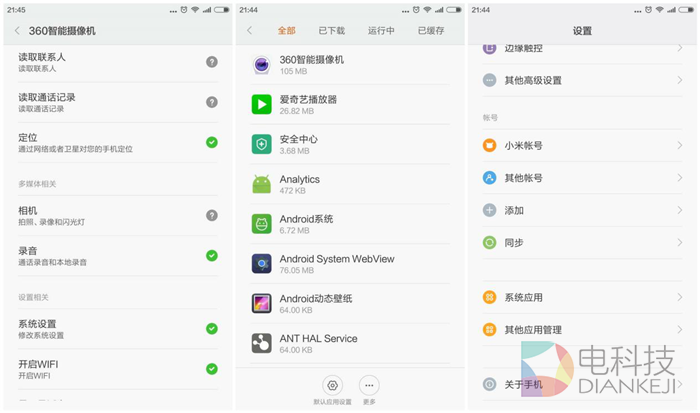
Task: Open 系统应用 orange grid icon
Action: pos(490,297)
